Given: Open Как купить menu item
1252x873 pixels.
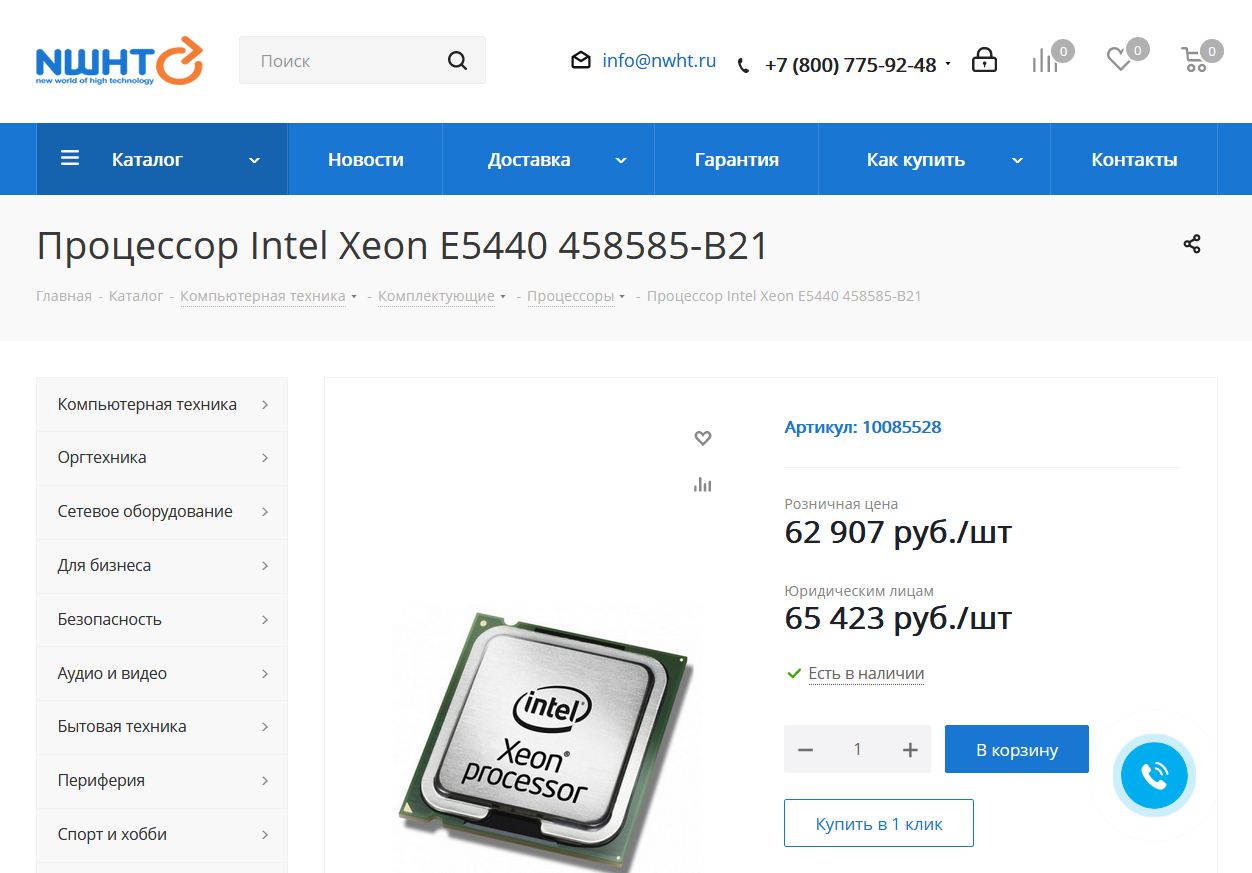Looking at the screenshot, I should coord(915,159).
